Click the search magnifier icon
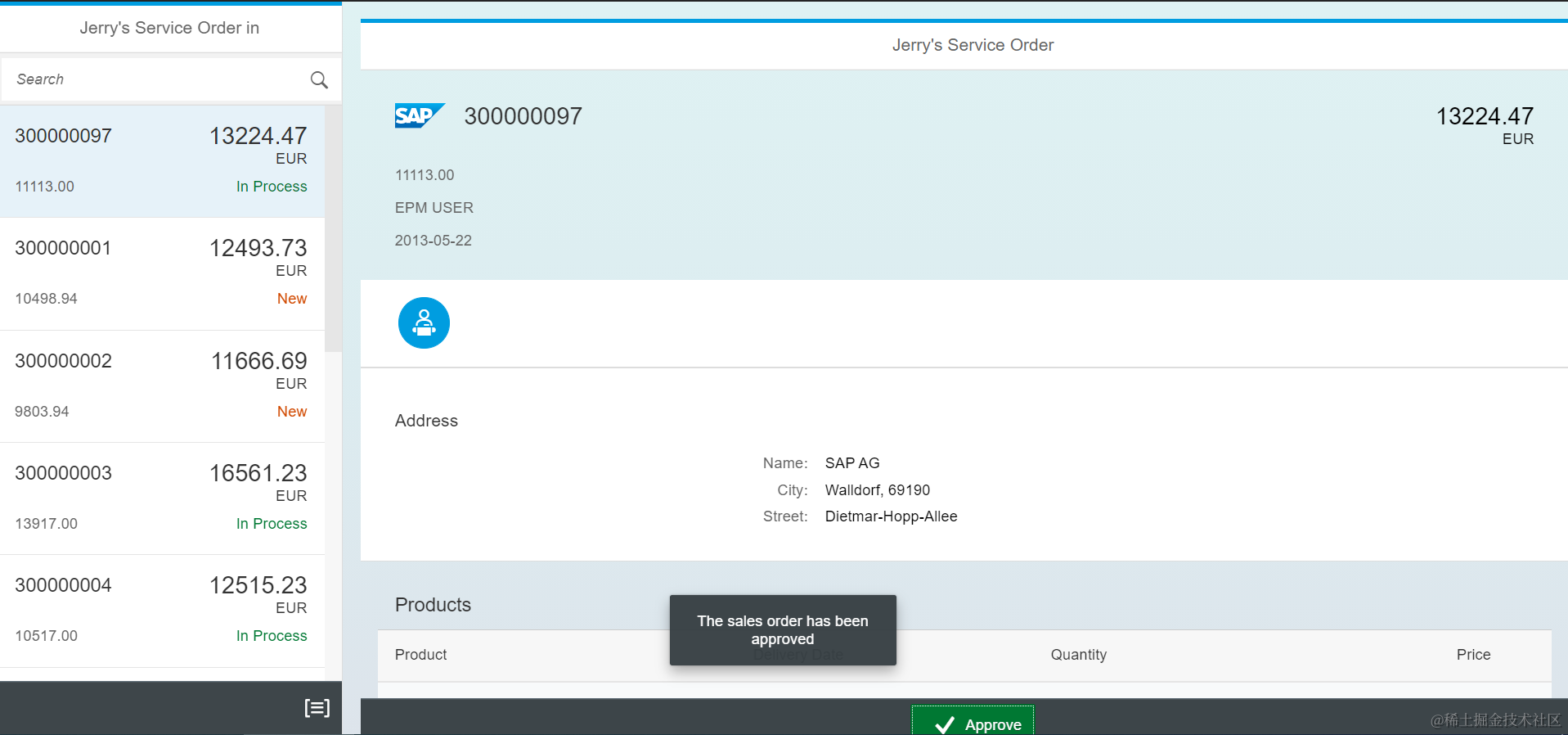This screenshot has width=1568, height=735. (x=319, y=79)
